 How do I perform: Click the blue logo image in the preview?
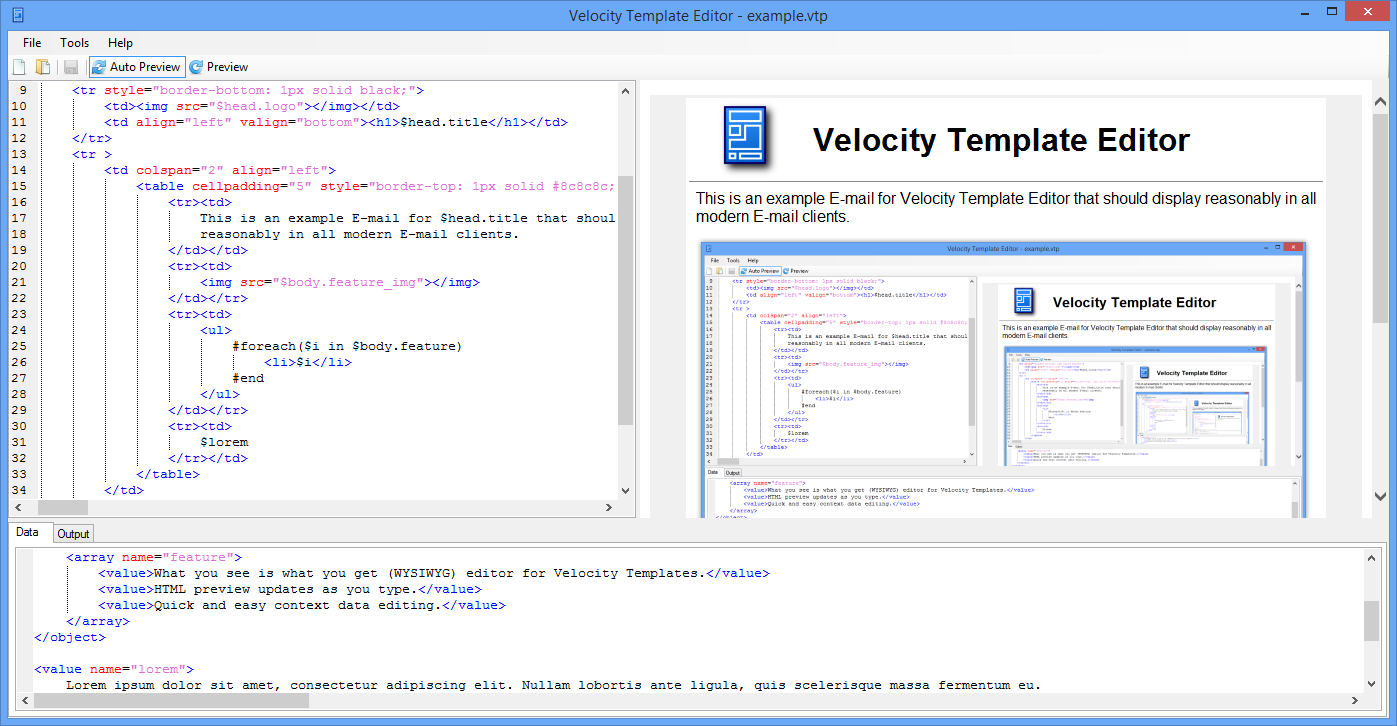(x=745, y=135)
